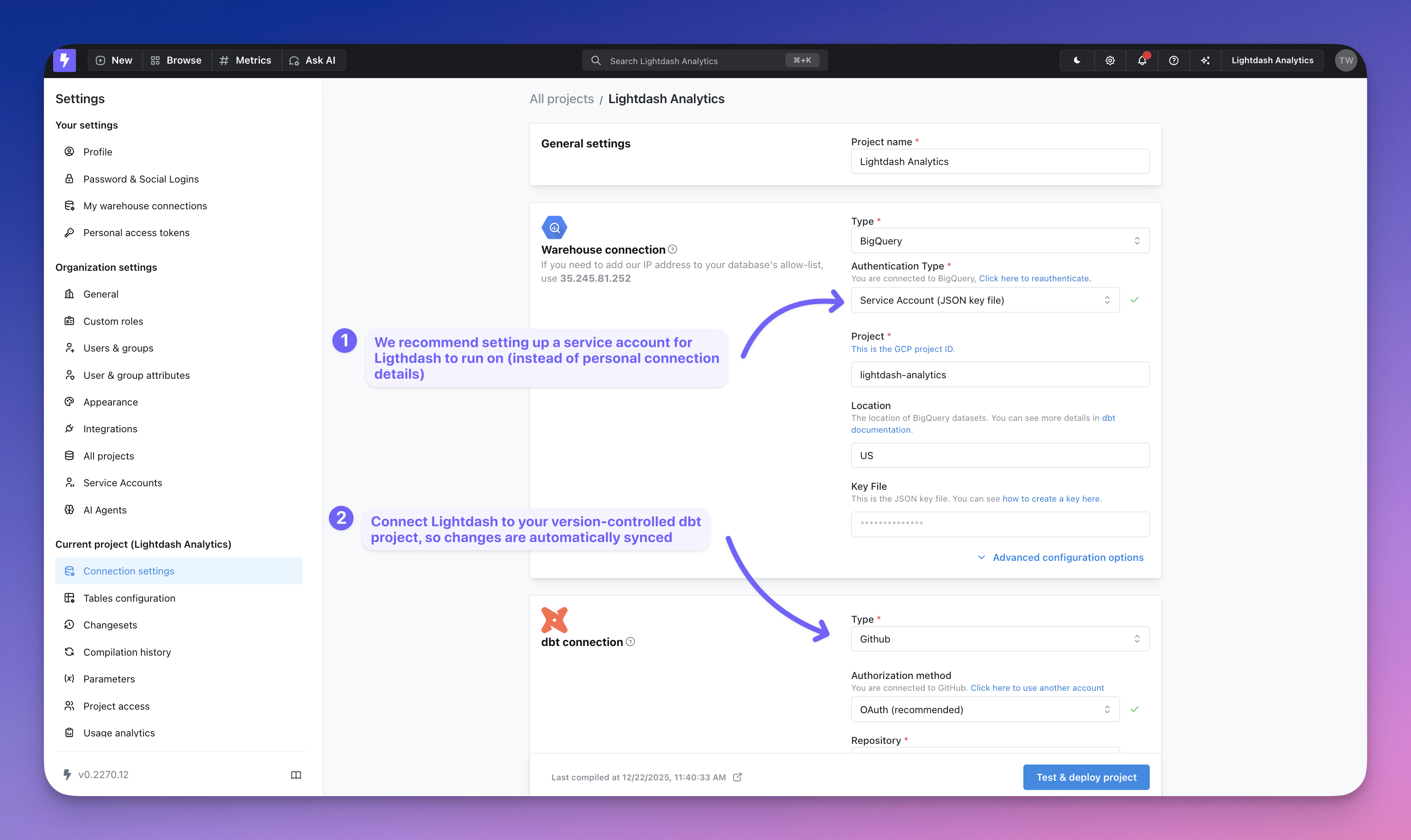Image resolution: width=1411 pixels, height=840 pixels.
Task: Click the sparkles AI icon in header
Action: (1205, 60)
